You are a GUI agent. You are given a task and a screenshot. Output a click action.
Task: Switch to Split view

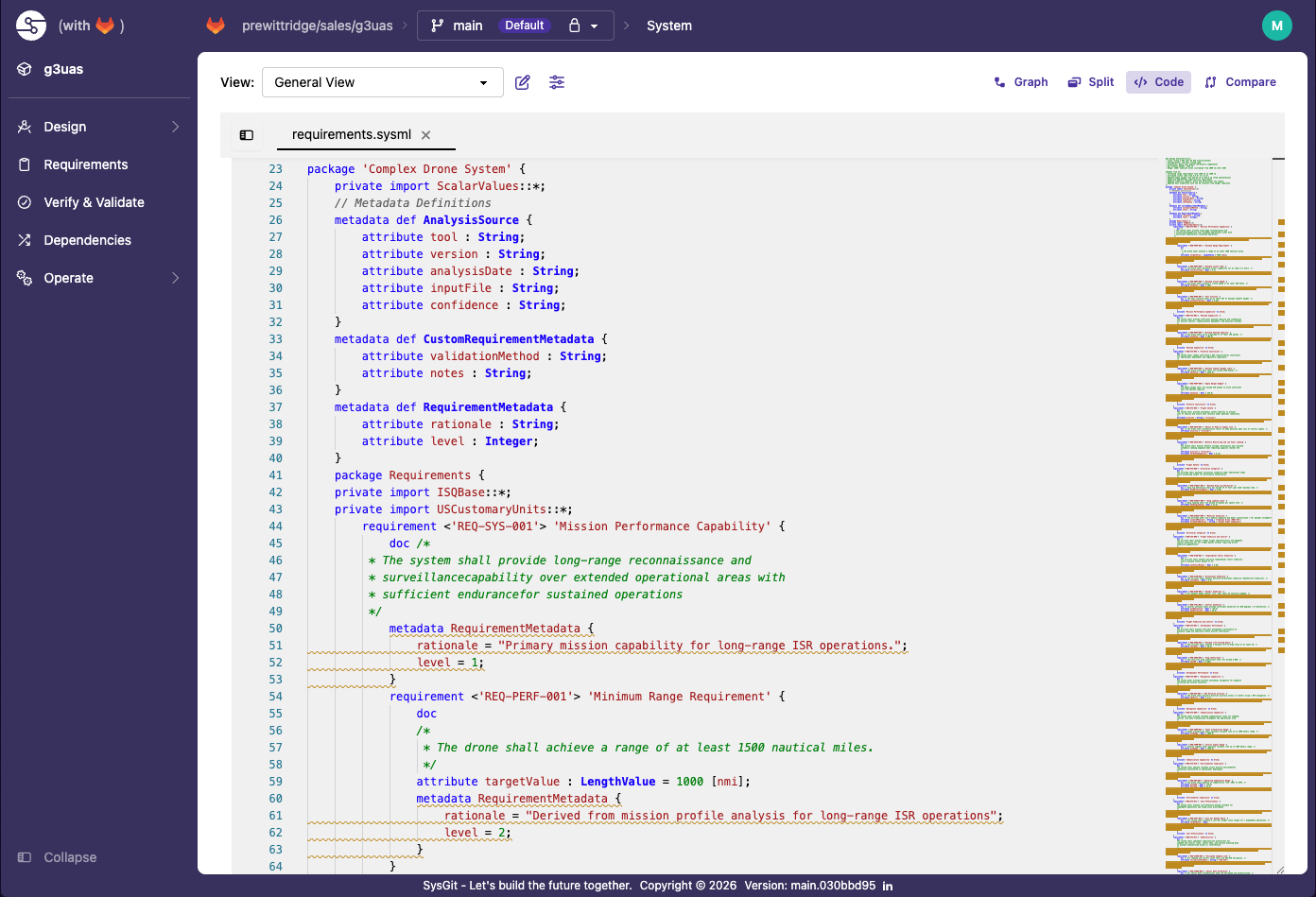click(x=1091, y=82)
